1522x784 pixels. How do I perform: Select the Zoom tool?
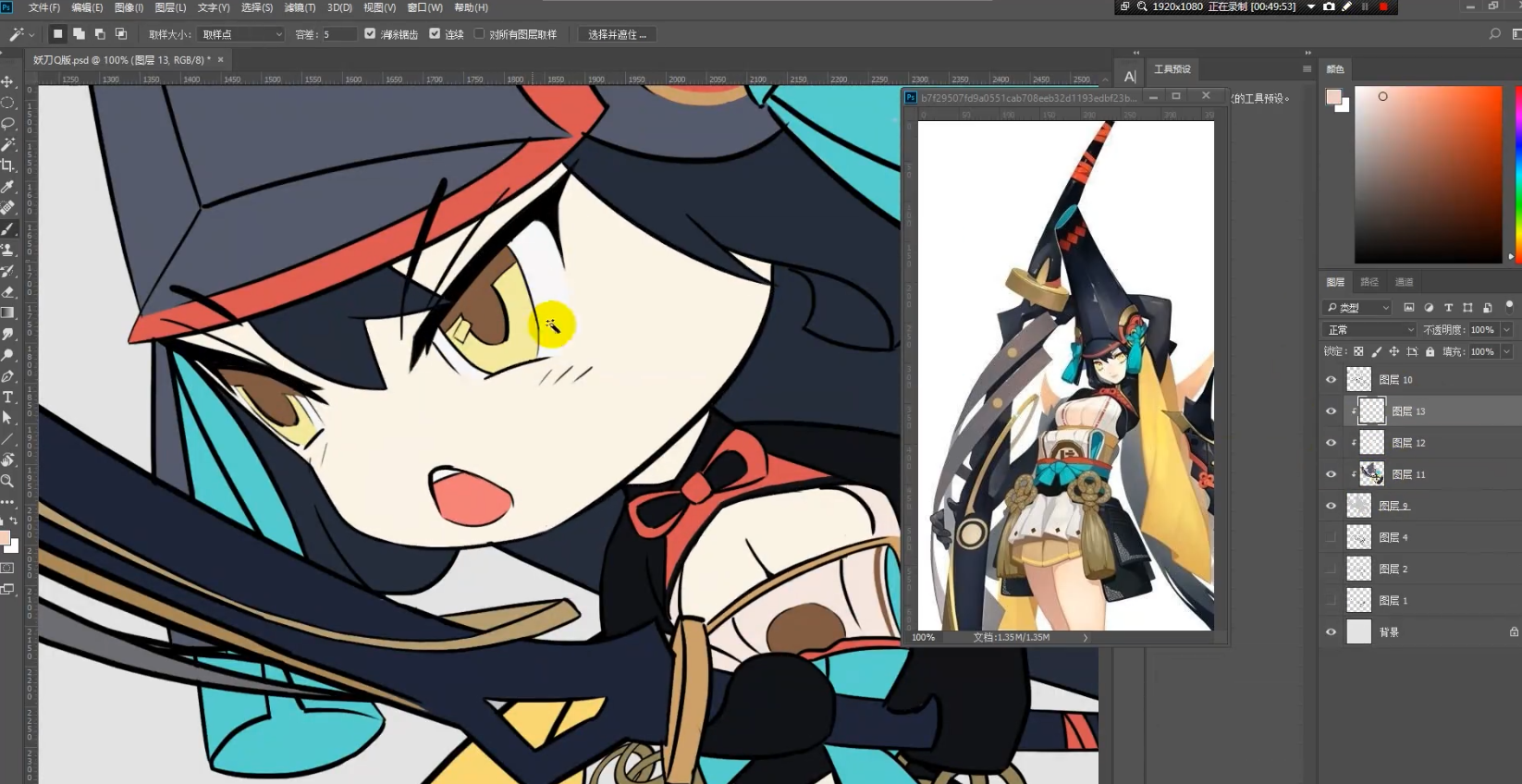tap(8, 481)
